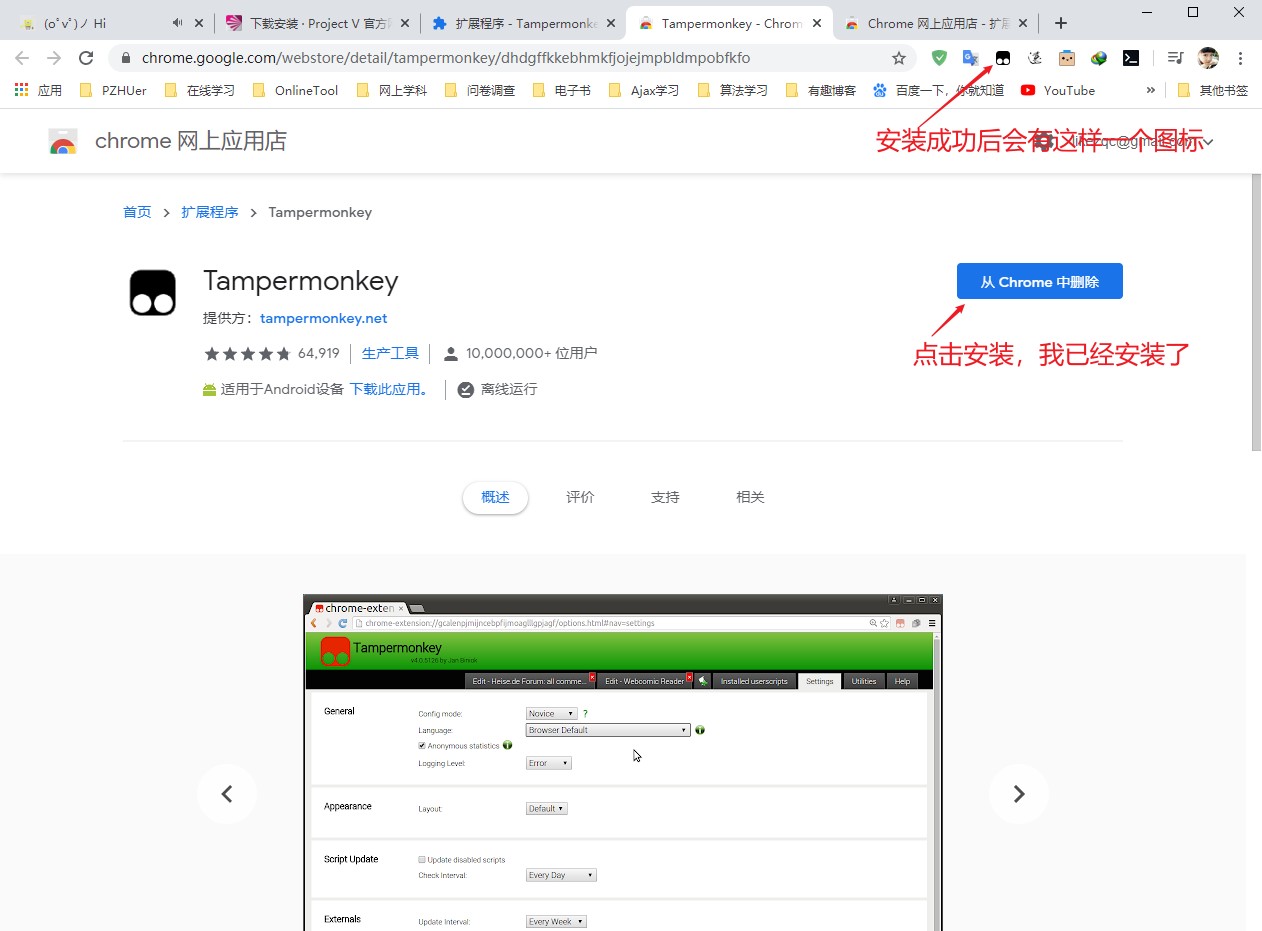The width and height of the screenshot is (1262, 931).
Task: Select the 评价 reviews tab
Action: point(580,497)
